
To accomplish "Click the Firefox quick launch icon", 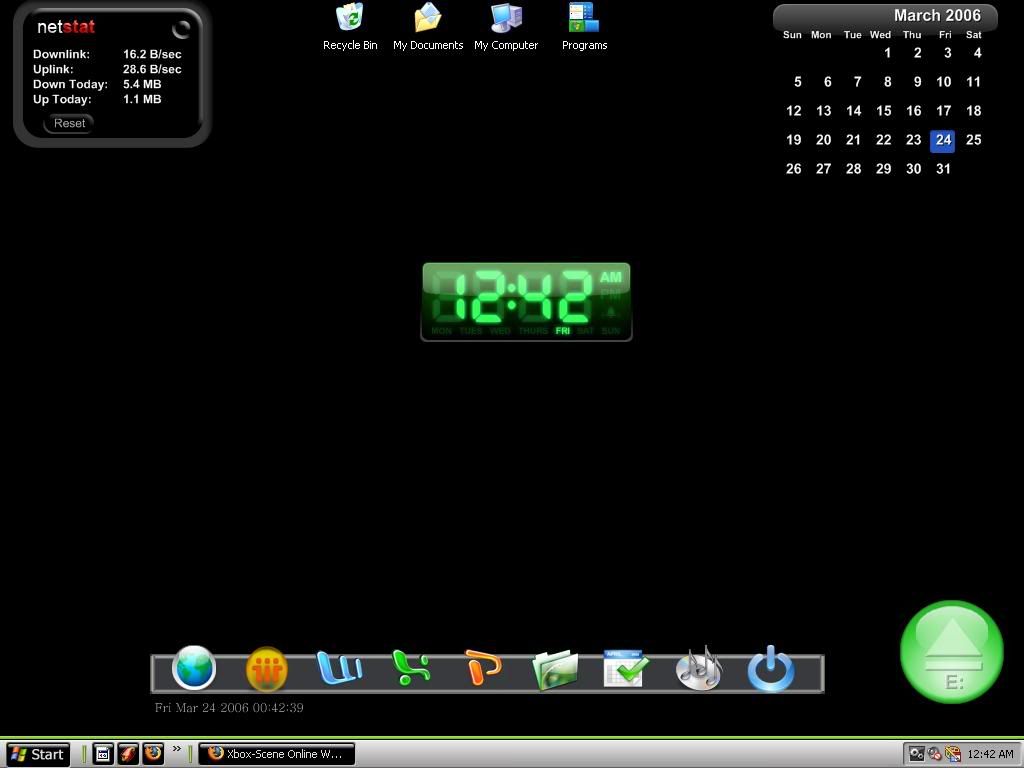I will [153, 754].
